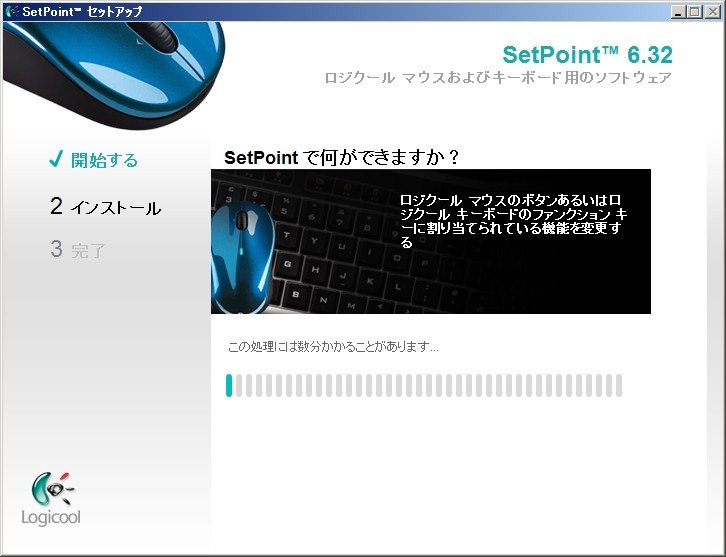Click the SetPoint icon in title bar

click(12, 11)
